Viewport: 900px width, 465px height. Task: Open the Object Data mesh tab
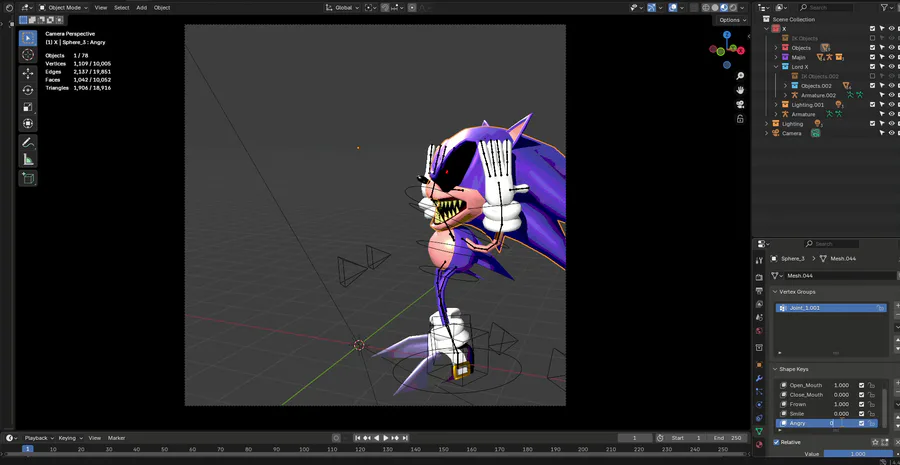click(x=759, y=431)
